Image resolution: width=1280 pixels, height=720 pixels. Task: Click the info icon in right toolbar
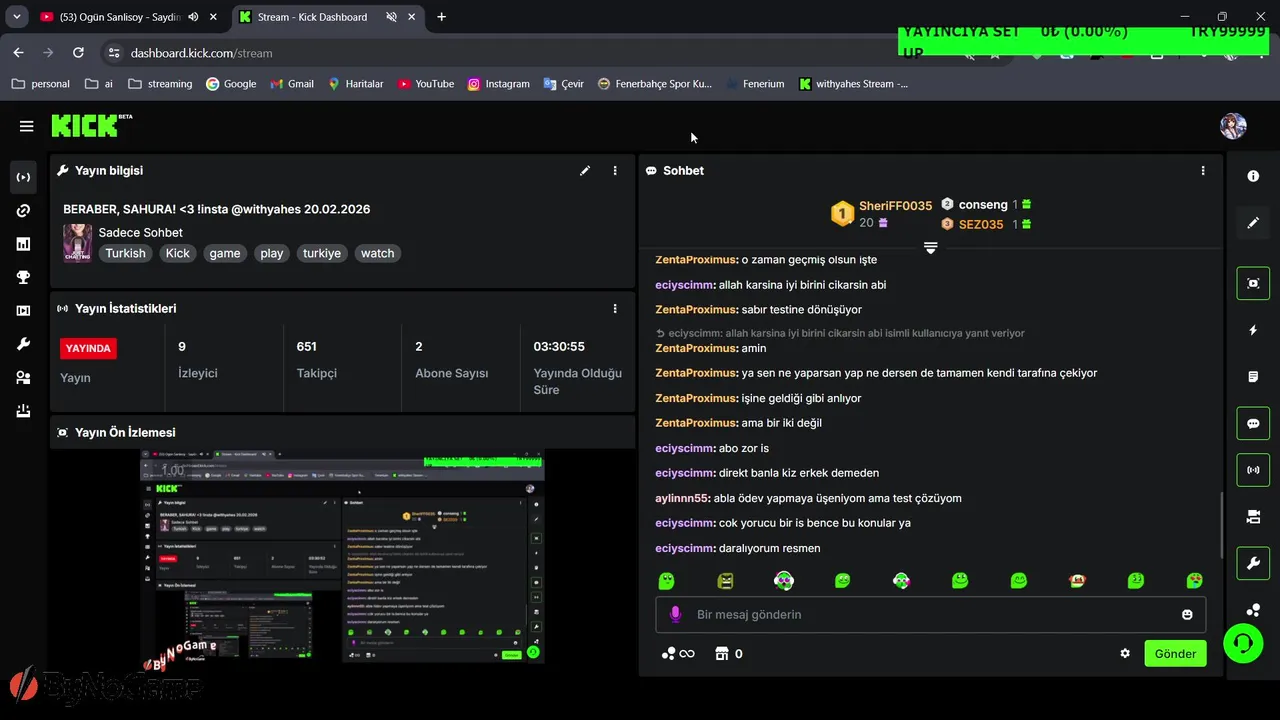pos(1253,176)
